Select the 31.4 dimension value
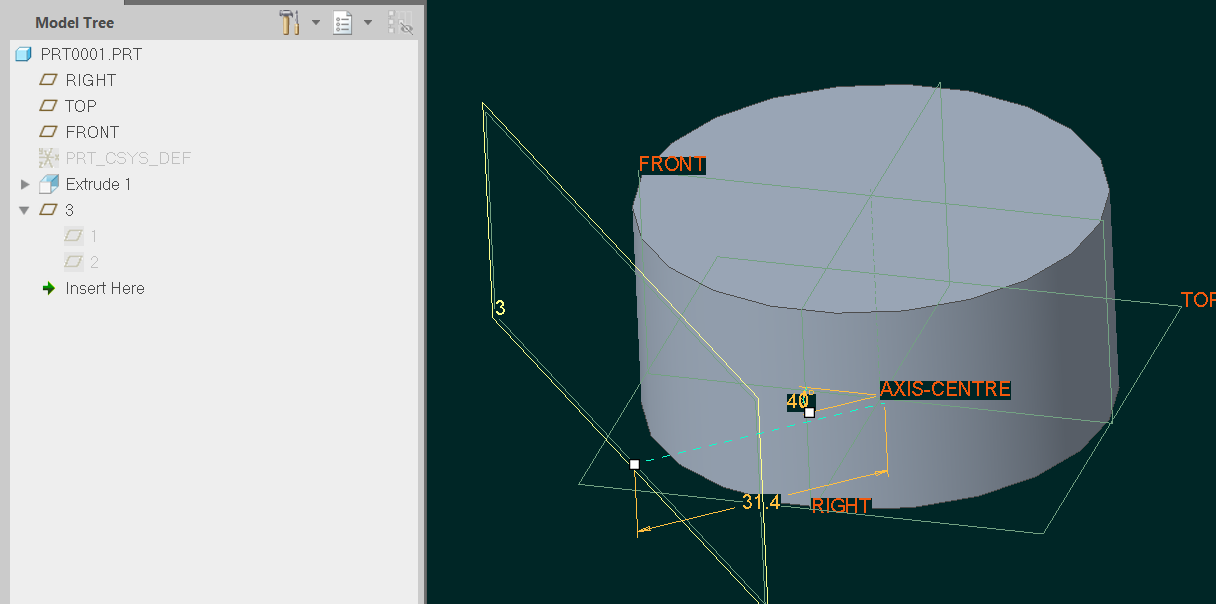 [763, 502]
